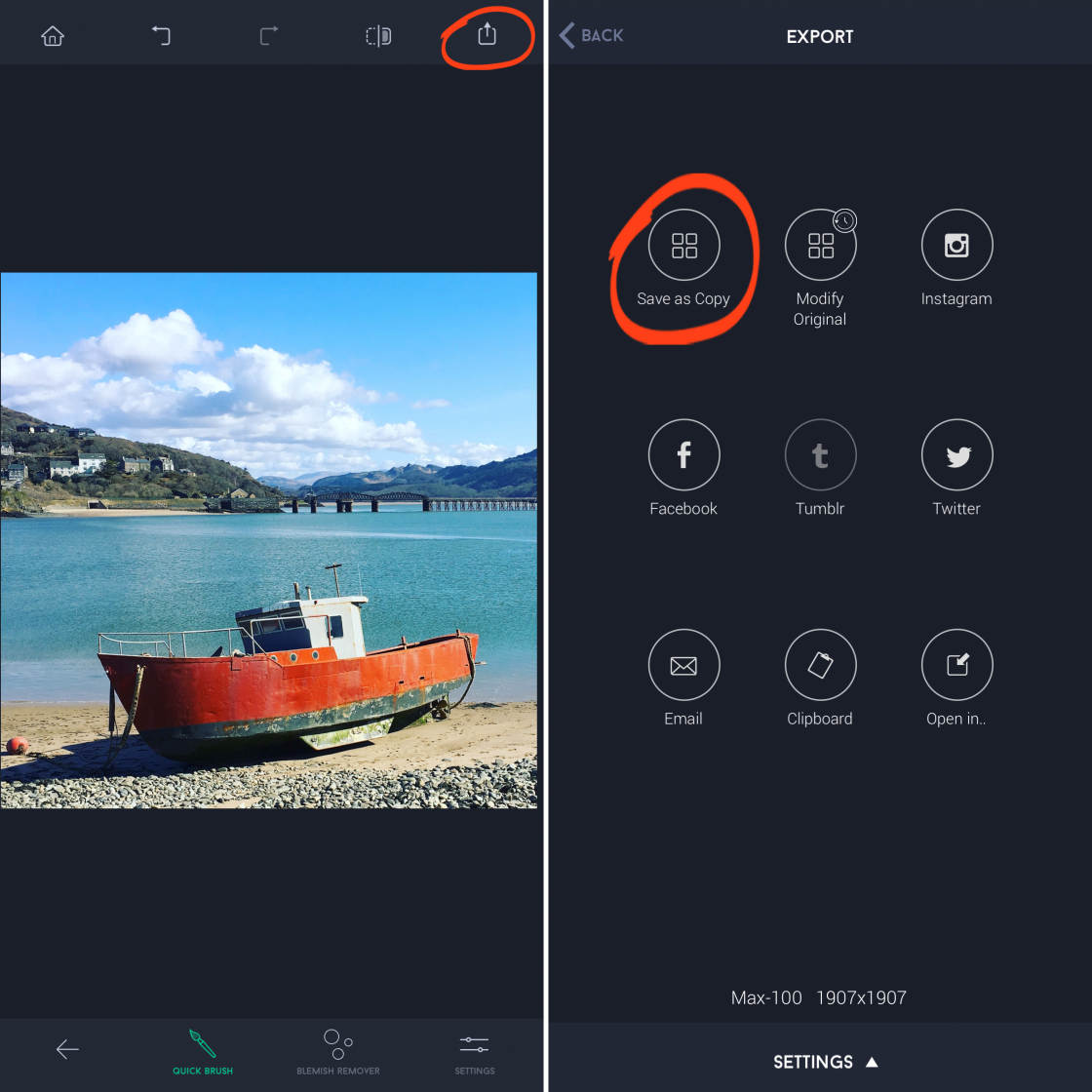The height and width of the screenshot is (1092, 1092).
Task: Go back using left arrow in bottom bar
Action: (67, 1049)
